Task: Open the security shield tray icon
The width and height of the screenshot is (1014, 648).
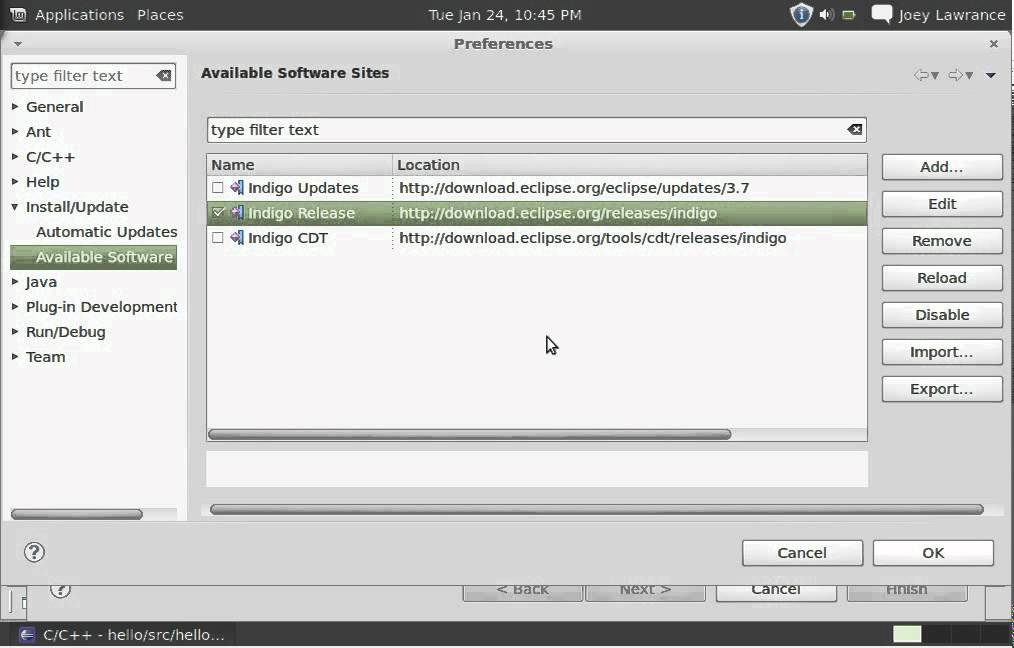Action: tap(801, 14)
